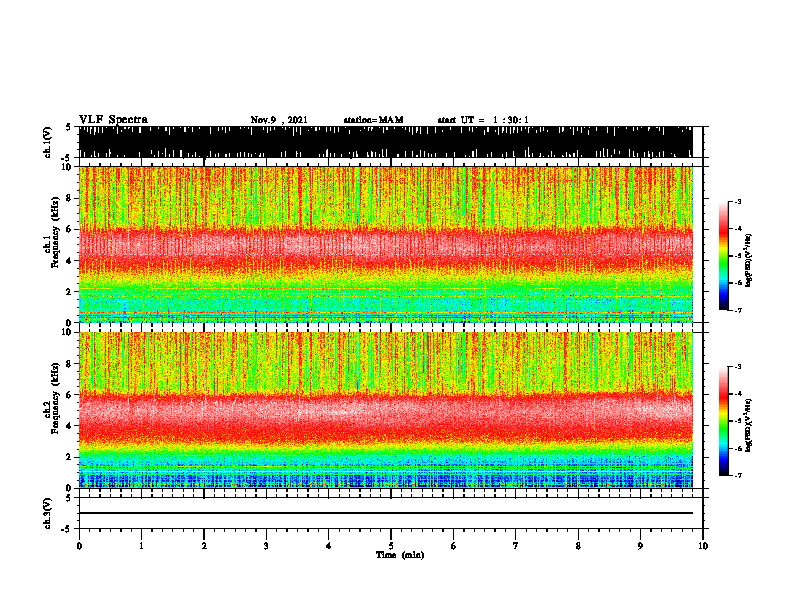Click the "-3" label on ch.1 color scale

coord(737,201)
